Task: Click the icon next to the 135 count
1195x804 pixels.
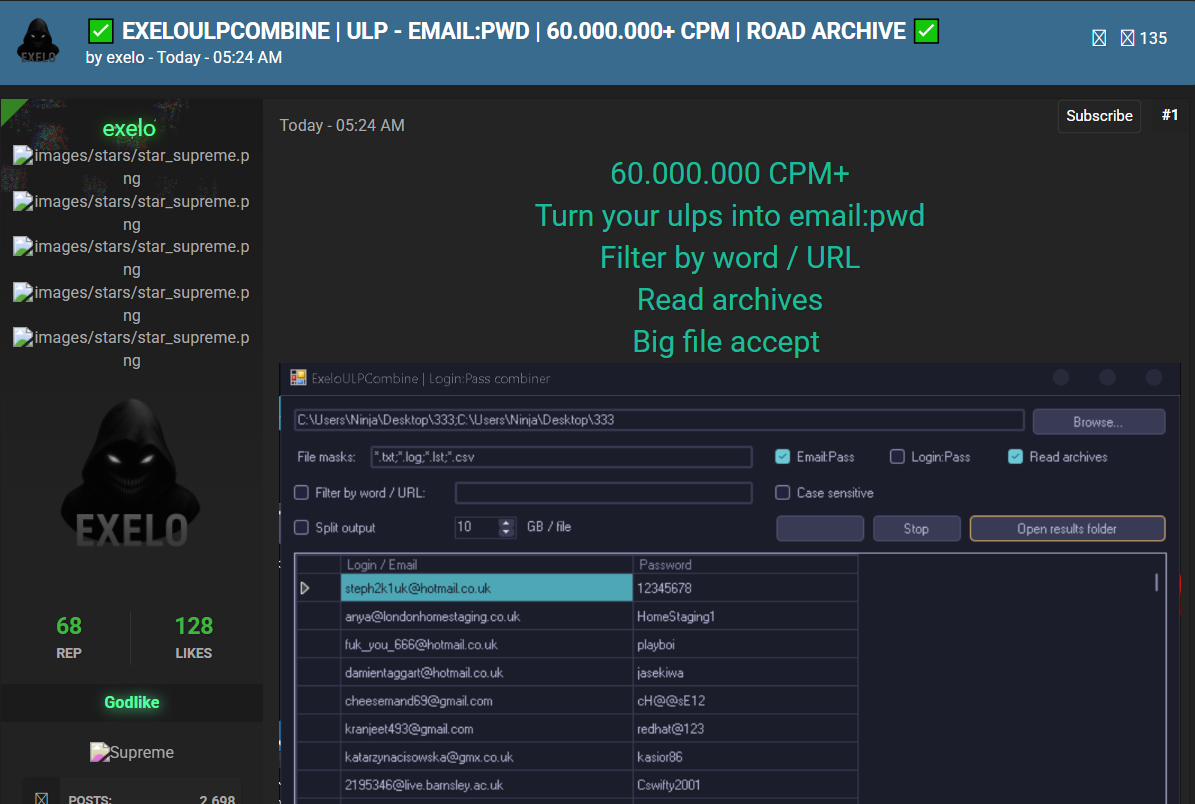Action: [x=1127, y=39]
